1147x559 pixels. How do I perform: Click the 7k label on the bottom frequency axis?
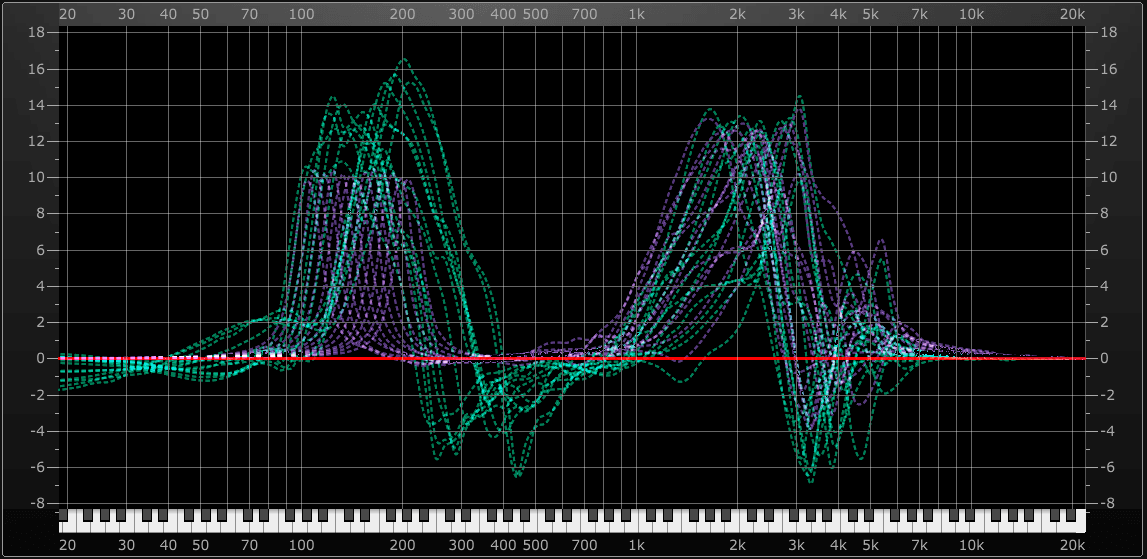click(920, 545)
